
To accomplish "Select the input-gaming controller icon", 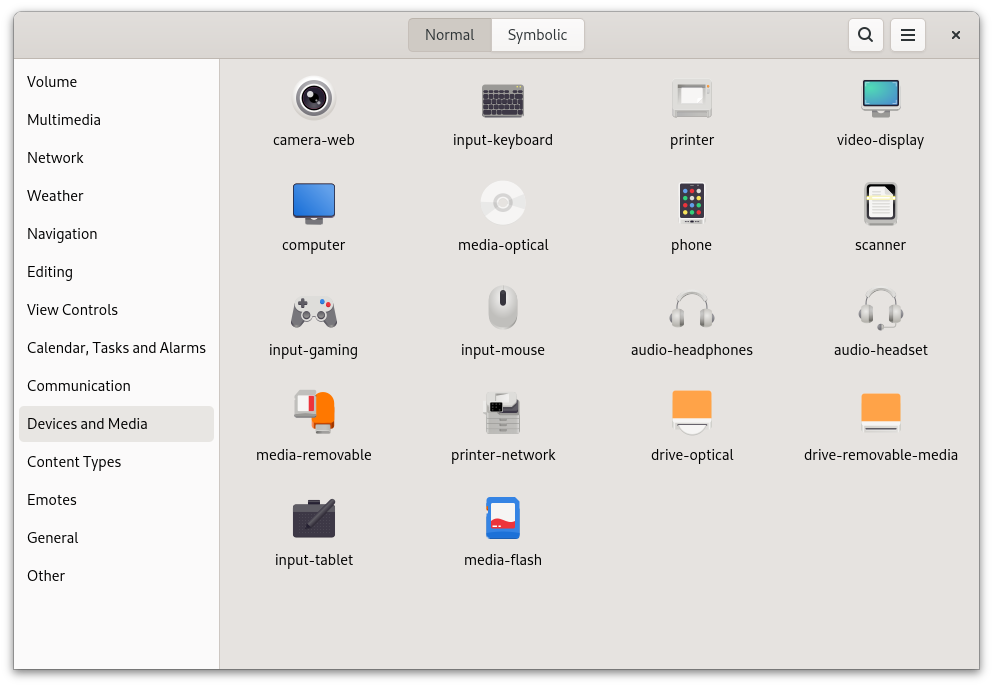I will [313, 309].
